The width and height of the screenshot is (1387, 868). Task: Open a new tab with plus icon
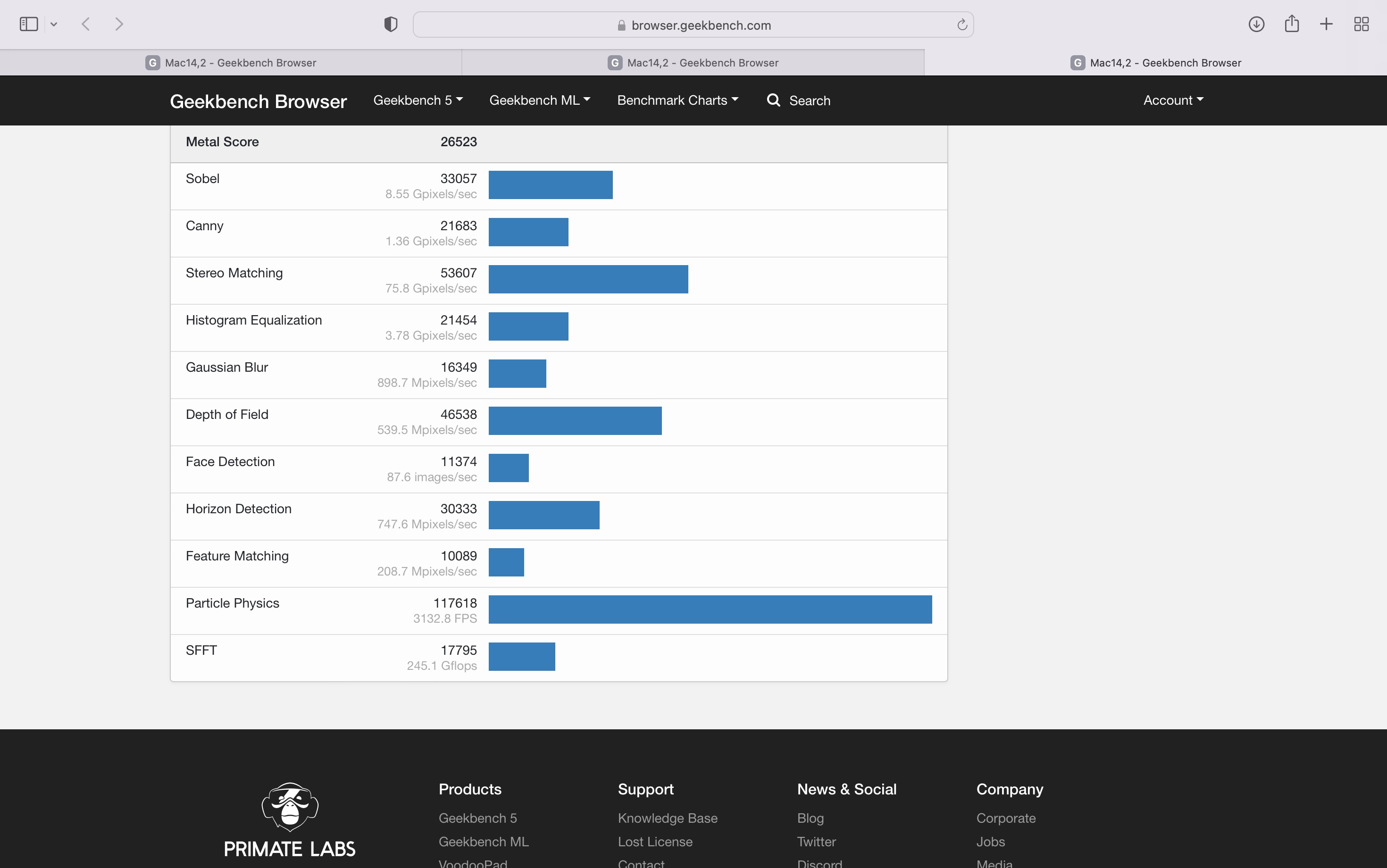coord(1326,24)
